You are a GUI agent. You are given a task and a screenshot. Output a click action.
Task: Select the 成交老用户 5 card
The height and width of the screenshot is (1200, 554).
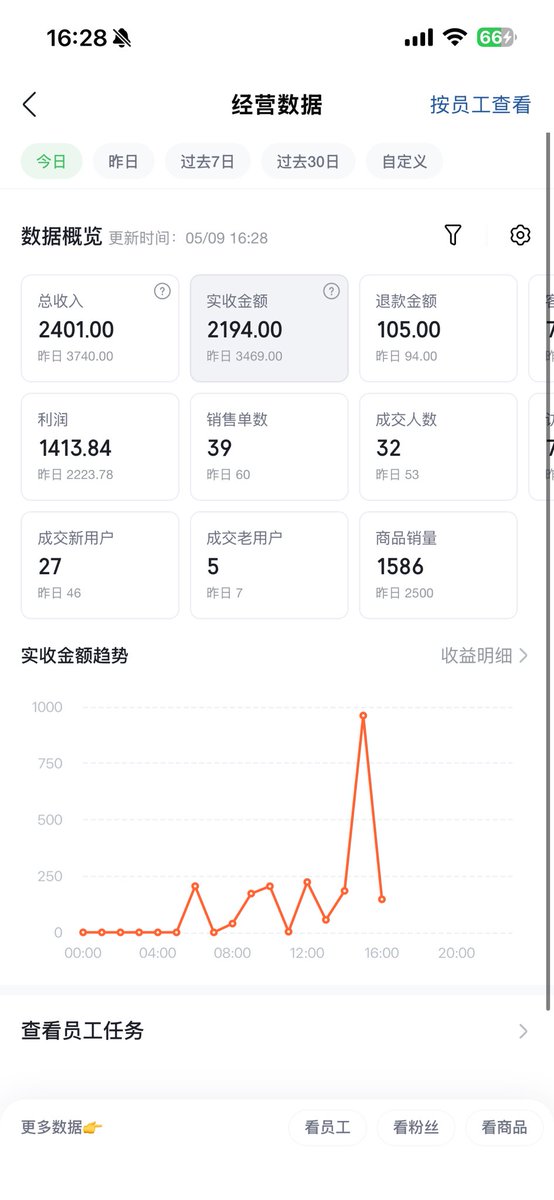tap(269, 565)
